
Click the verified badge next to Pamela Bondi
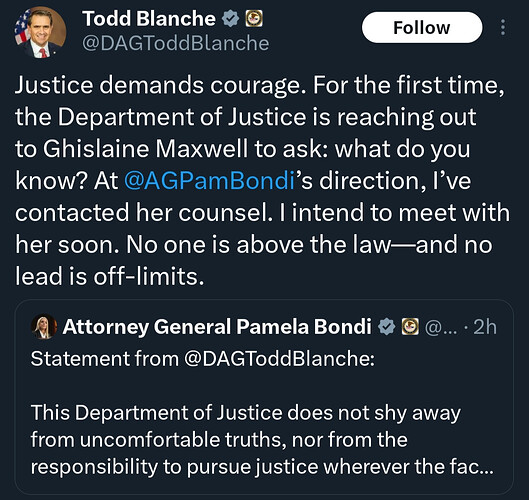pos(386,327)
